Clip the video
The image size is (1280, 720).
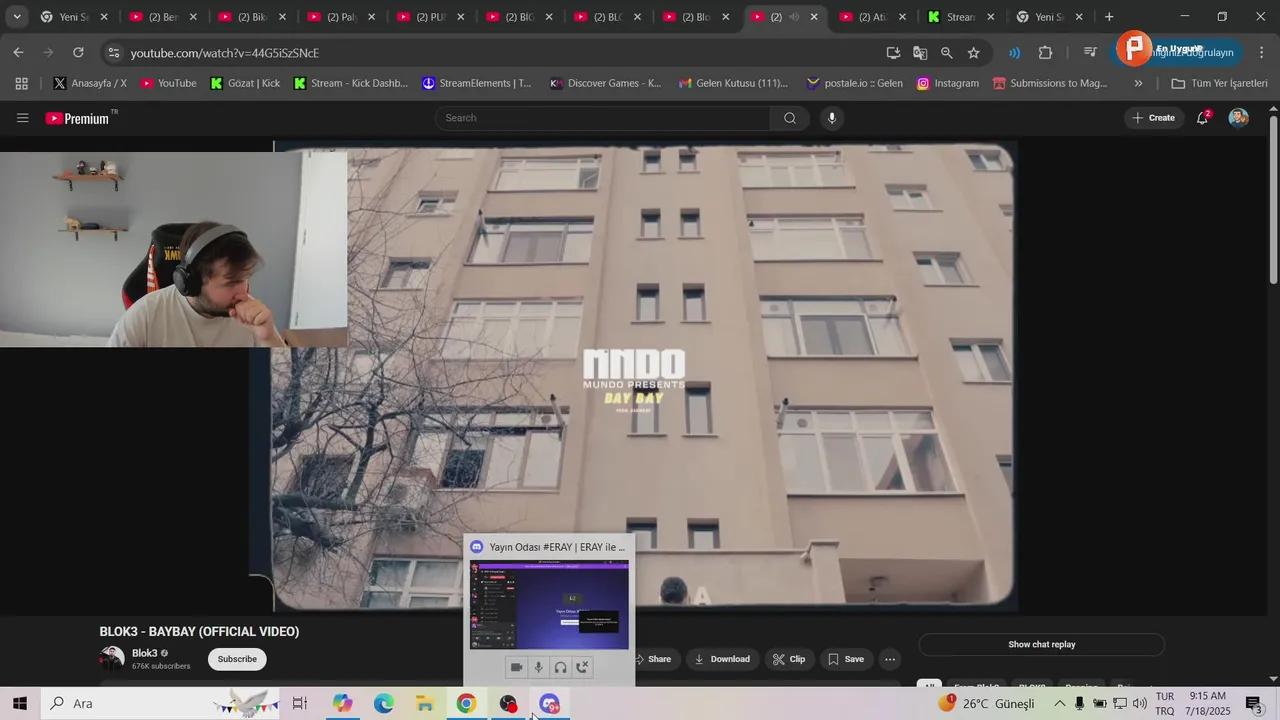click(789, 659)
